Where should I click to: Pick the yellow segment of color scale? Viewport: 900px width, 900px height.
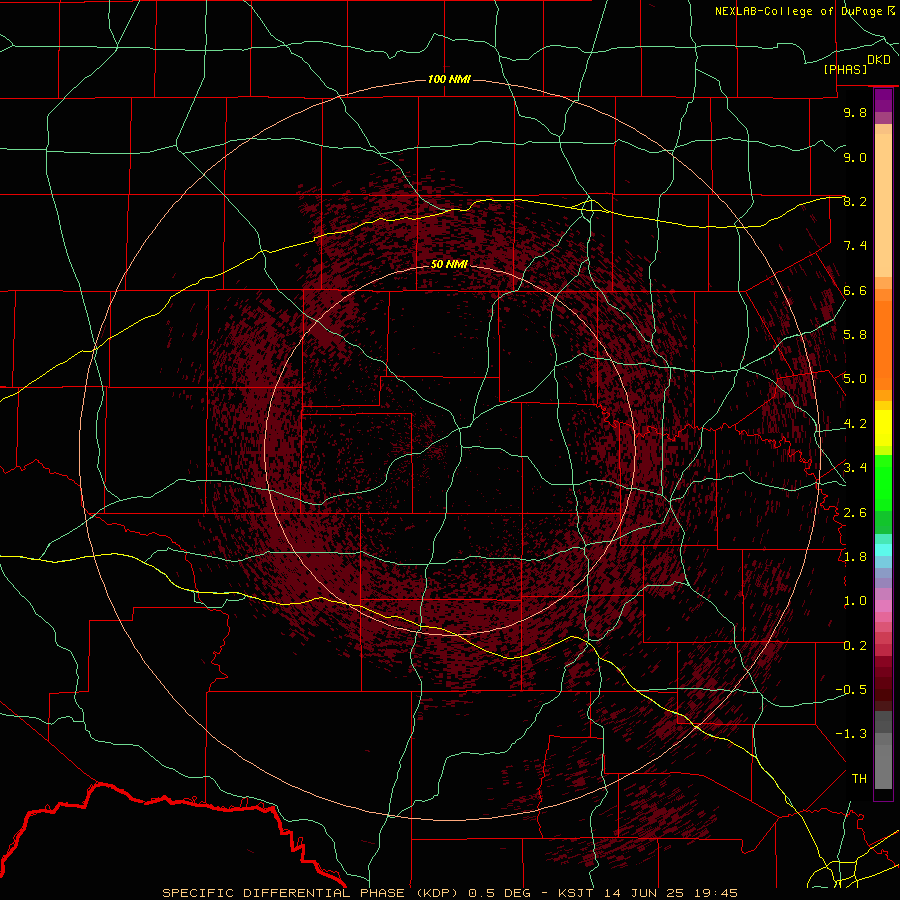(883, 428)
